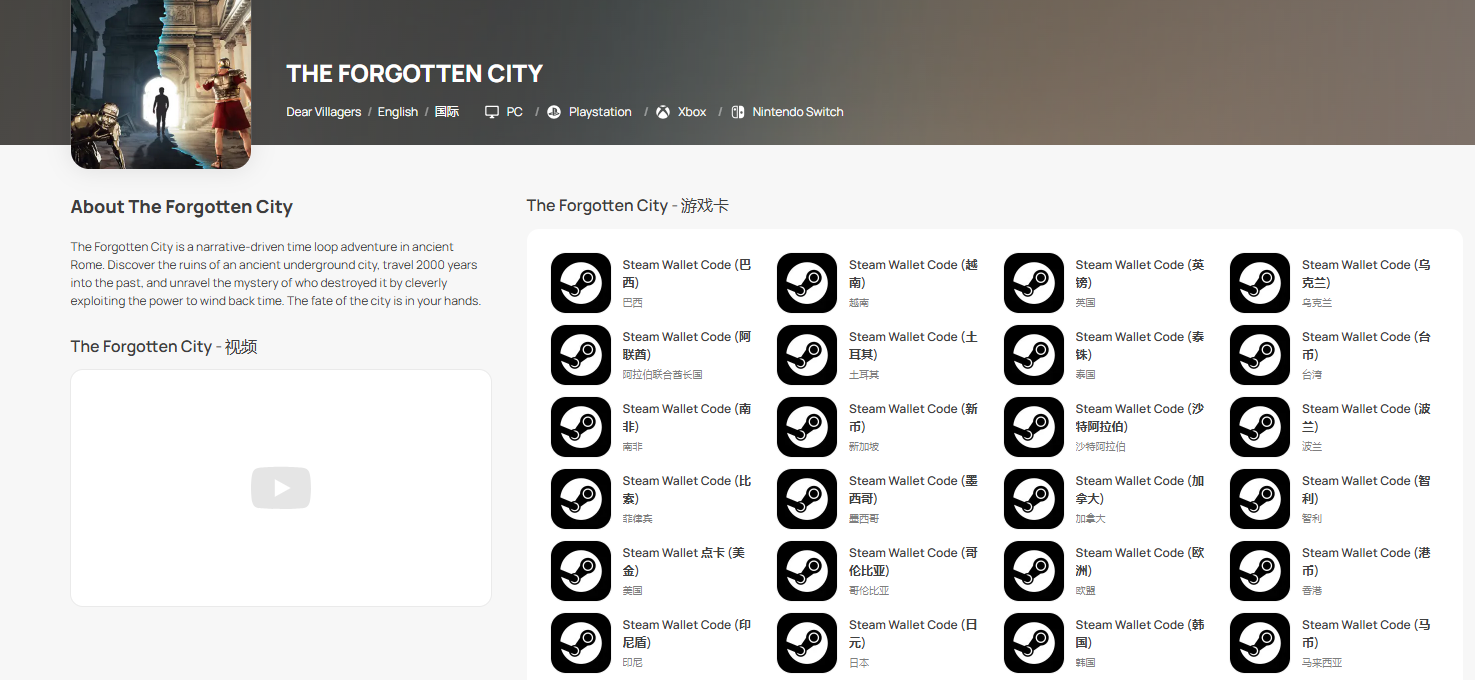Open the Dear Villagers publisher link
Viewport: 1475px width, 680px height.
coord(323,112)
